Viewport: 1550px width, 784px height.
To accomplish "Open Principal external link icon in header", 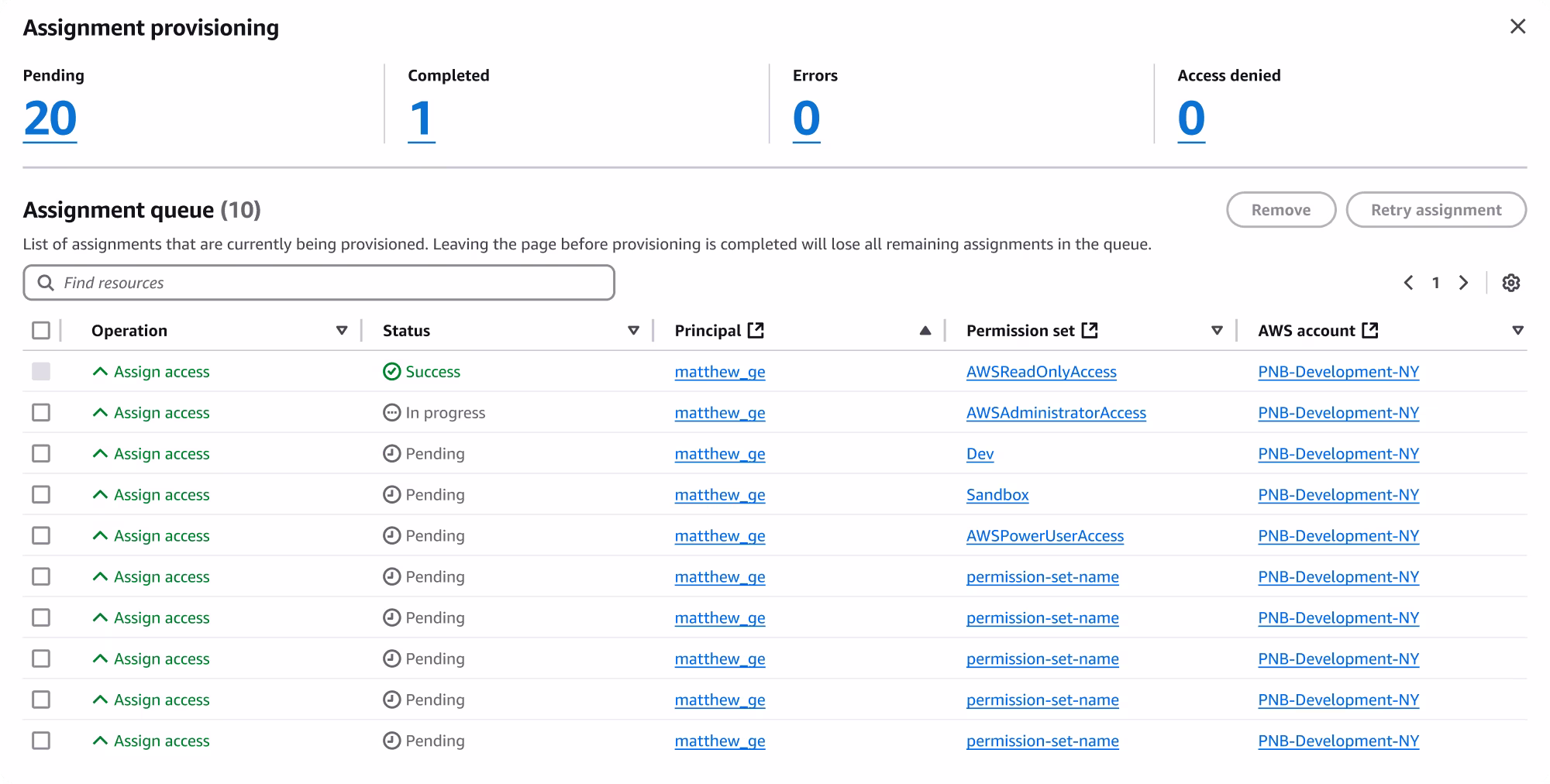I will [756, 330].
